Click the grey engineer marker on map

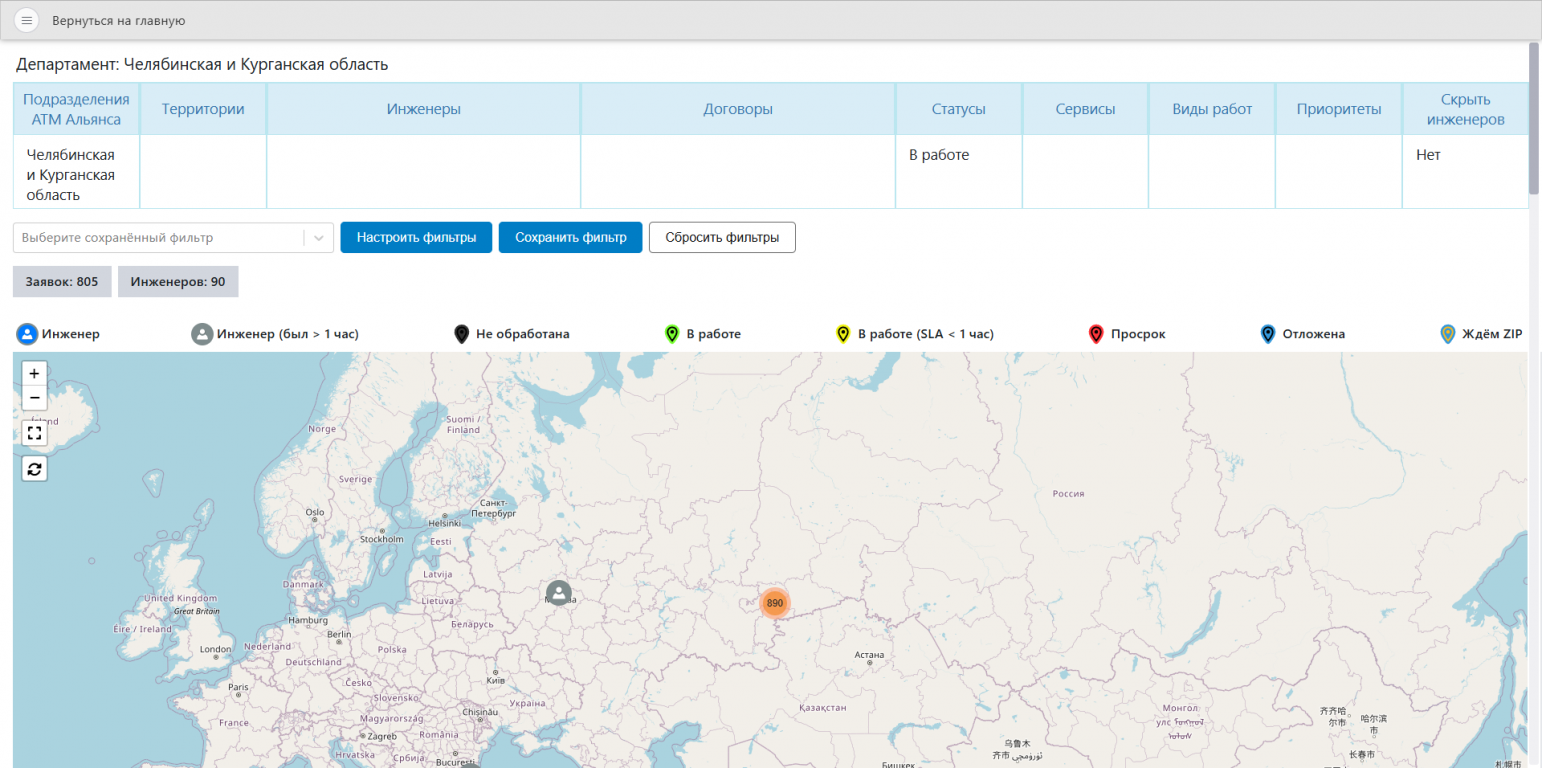[559, 593]
